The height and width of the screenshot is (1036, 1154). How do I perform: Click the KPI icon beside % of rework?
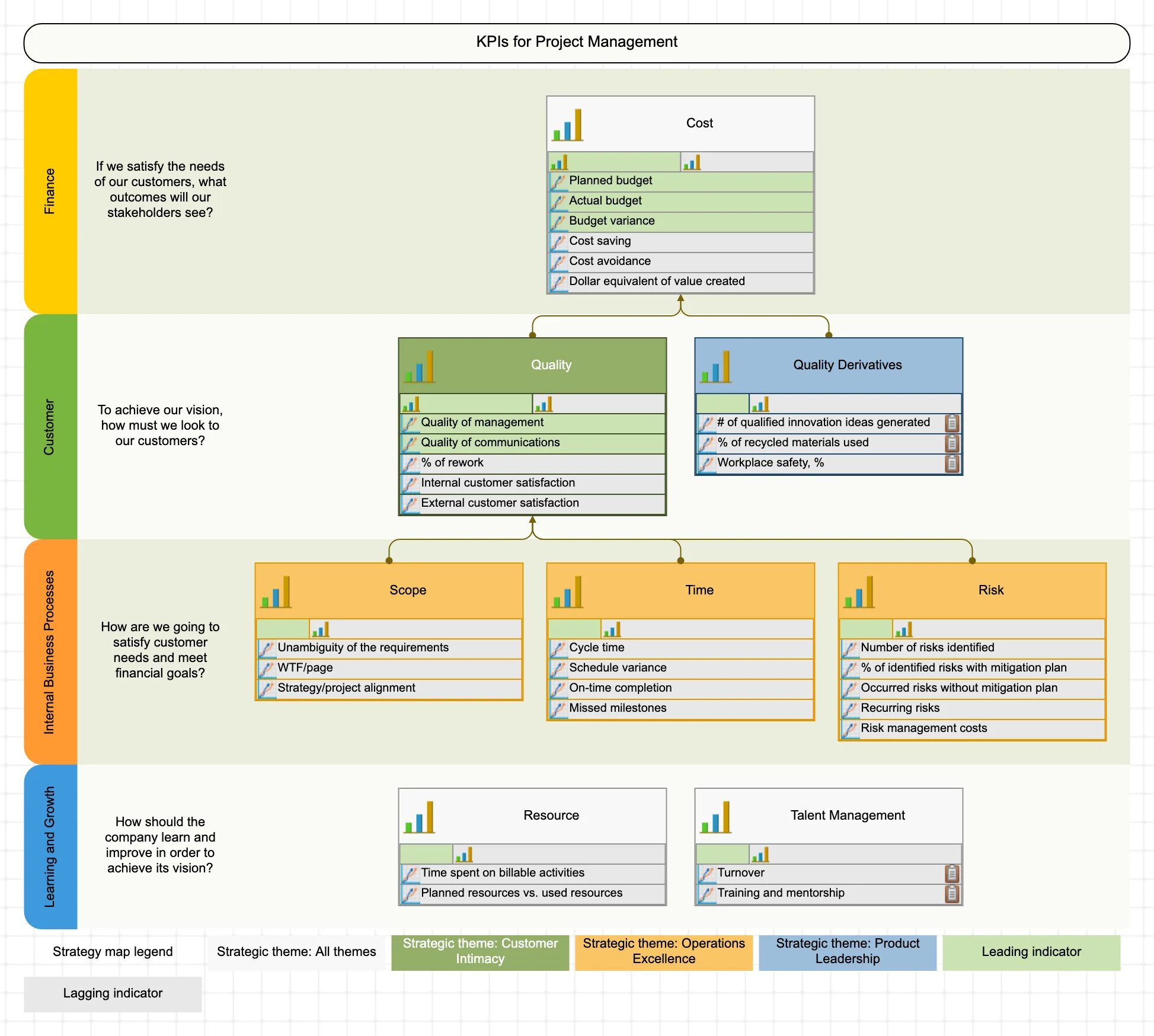[410, 463]
